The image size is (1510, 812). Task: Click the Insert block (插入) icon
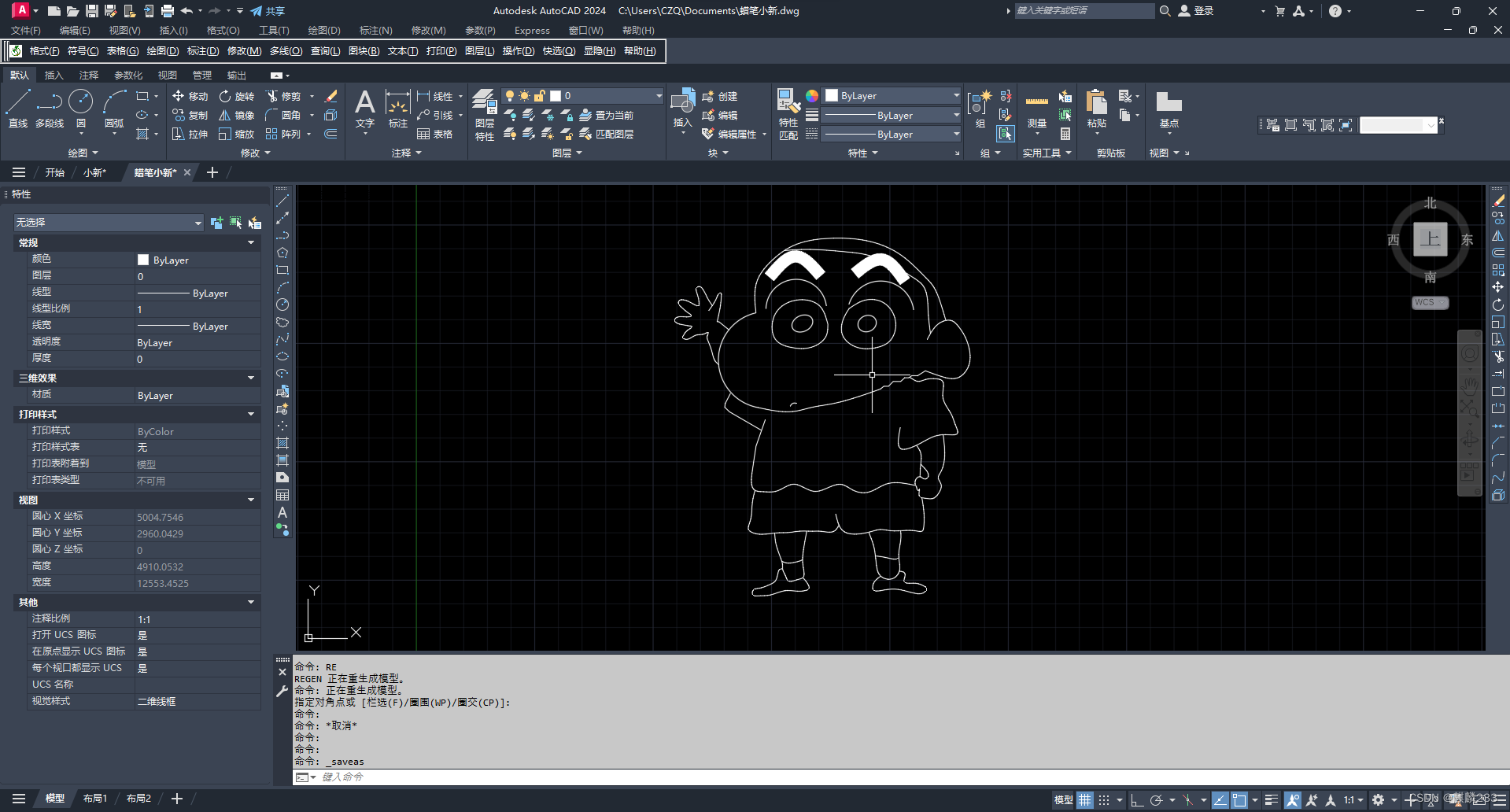(682, 107)
